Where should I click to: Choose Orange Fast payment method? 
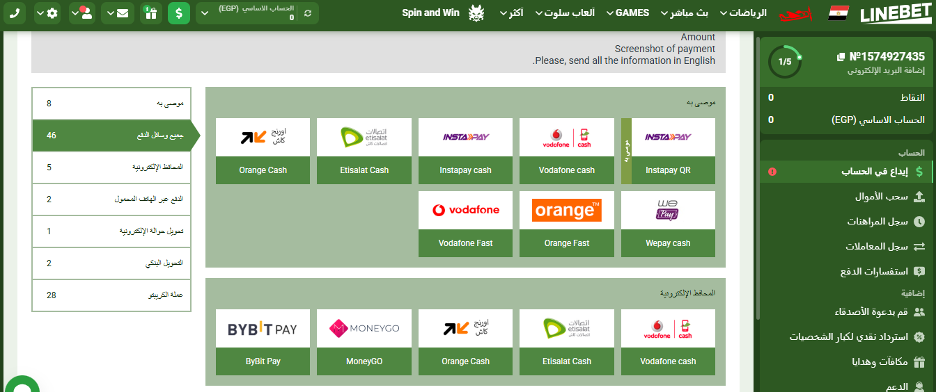[566, 224]
